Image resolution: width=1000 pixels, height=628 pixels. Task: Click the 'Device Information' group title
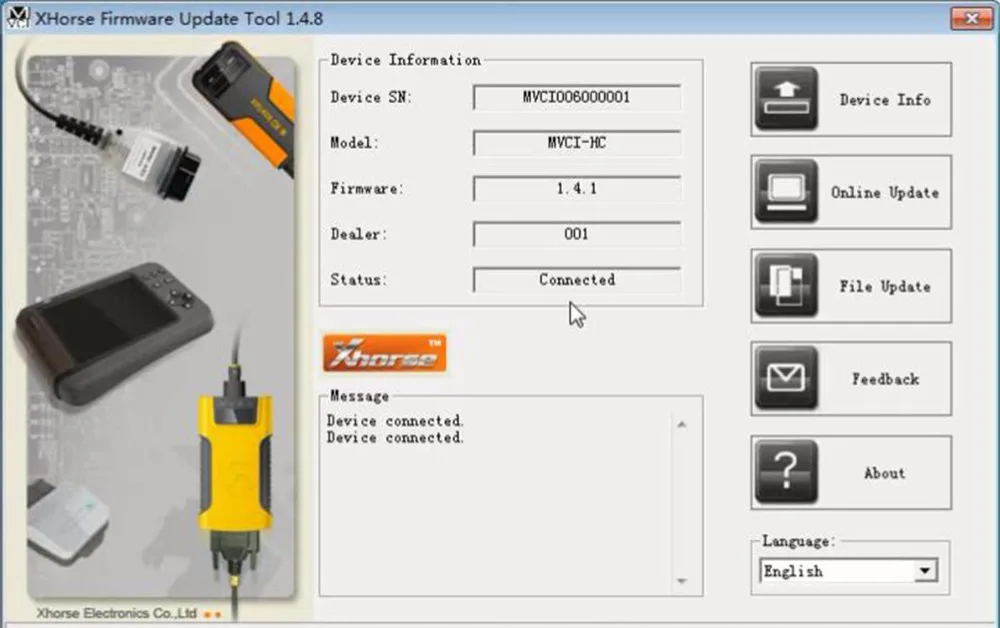coord(406,60)
